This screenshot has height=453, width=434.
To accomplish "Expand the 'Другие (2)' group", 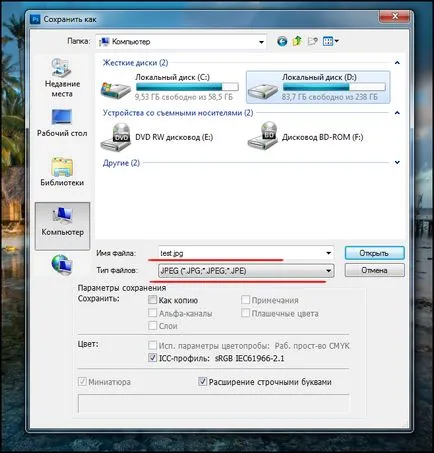I will (x=397, y=163).
